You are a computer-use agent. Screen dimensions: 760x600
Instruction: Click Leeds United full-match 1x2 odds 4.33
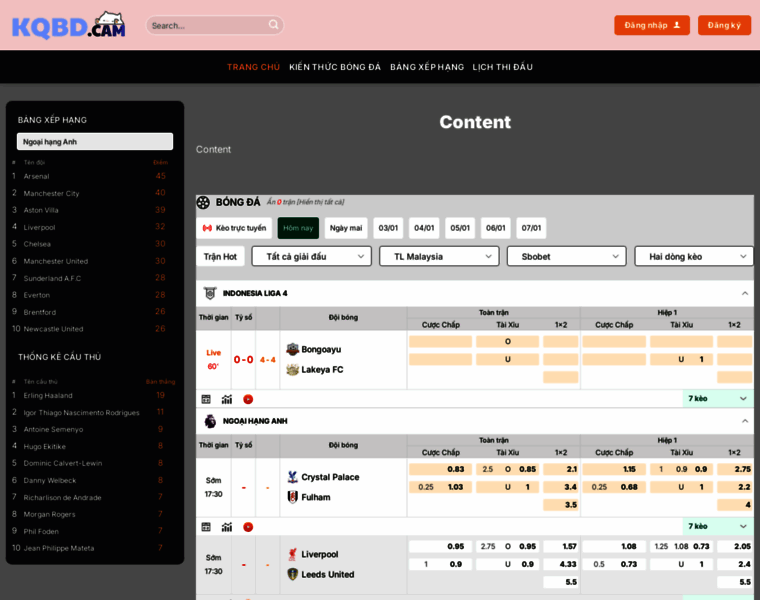[x=561, y=564]
